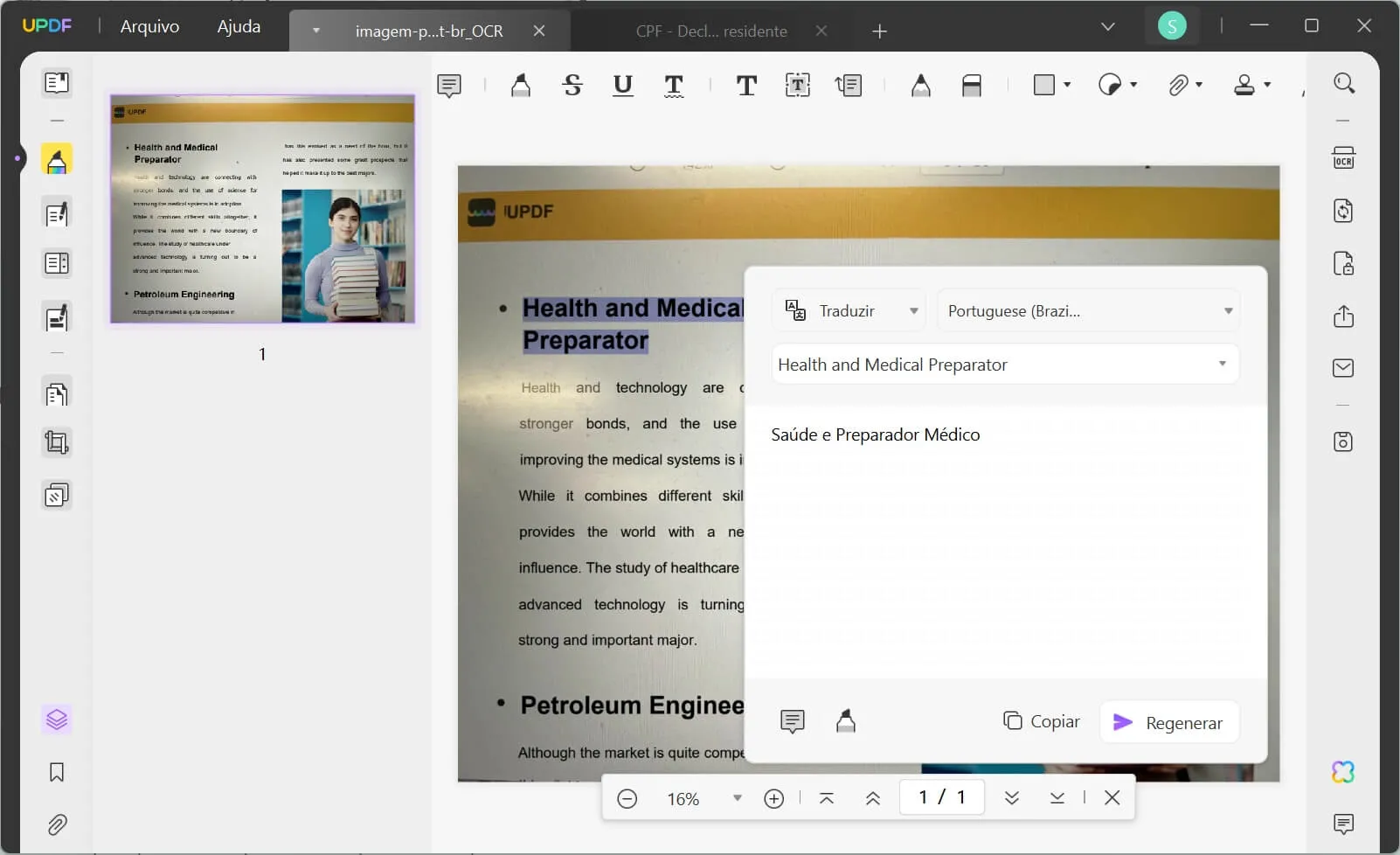Select the underline annotation tool
This screenshot has width=1400, height=855.
pos(622,85)
